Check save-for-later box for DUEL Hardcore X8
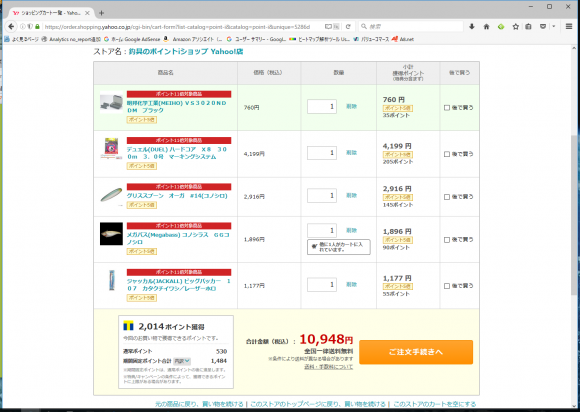580x412 pixels. pos(447,154)
